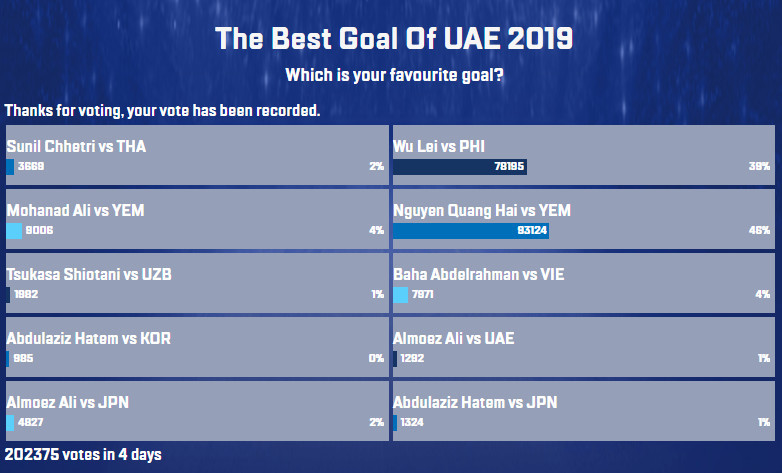
Task: Click the 202375 votes in 4 days total
Action: (83, 456)
